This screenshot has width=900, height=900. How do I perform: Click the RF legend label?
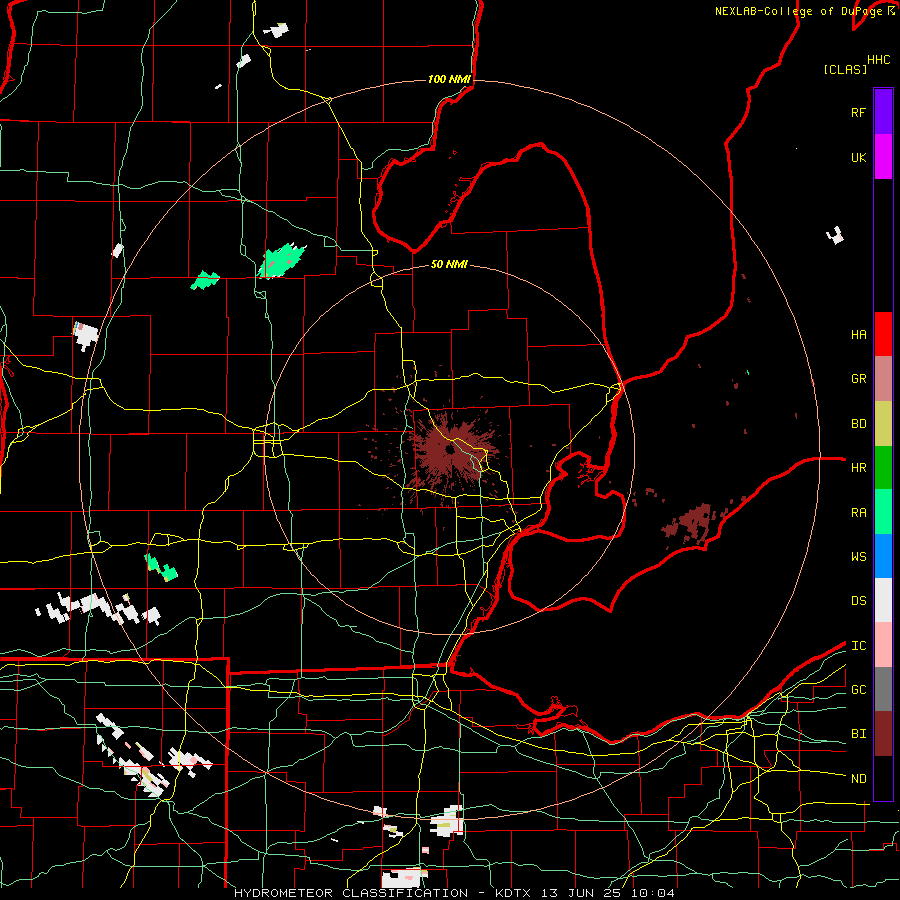coord(858,112)
